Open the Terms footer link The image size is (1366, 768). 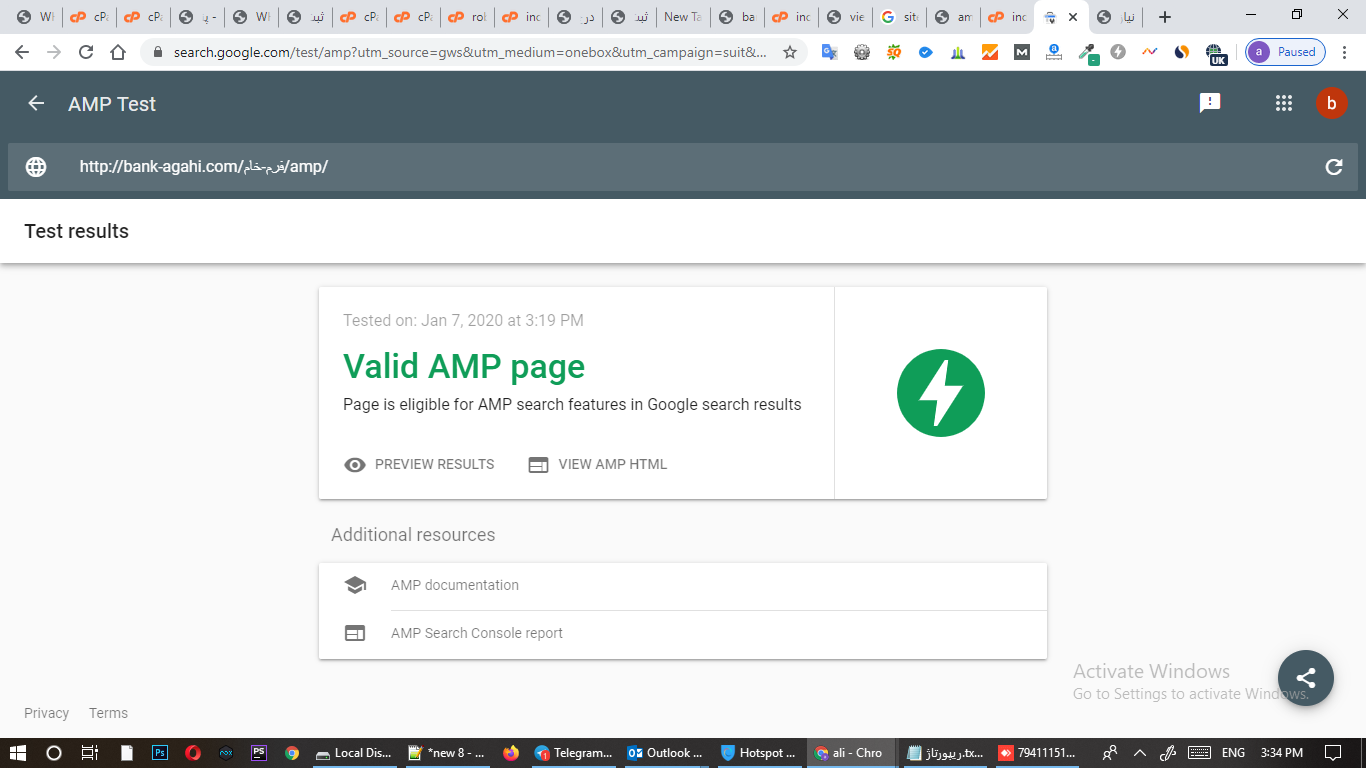[108, 713]
